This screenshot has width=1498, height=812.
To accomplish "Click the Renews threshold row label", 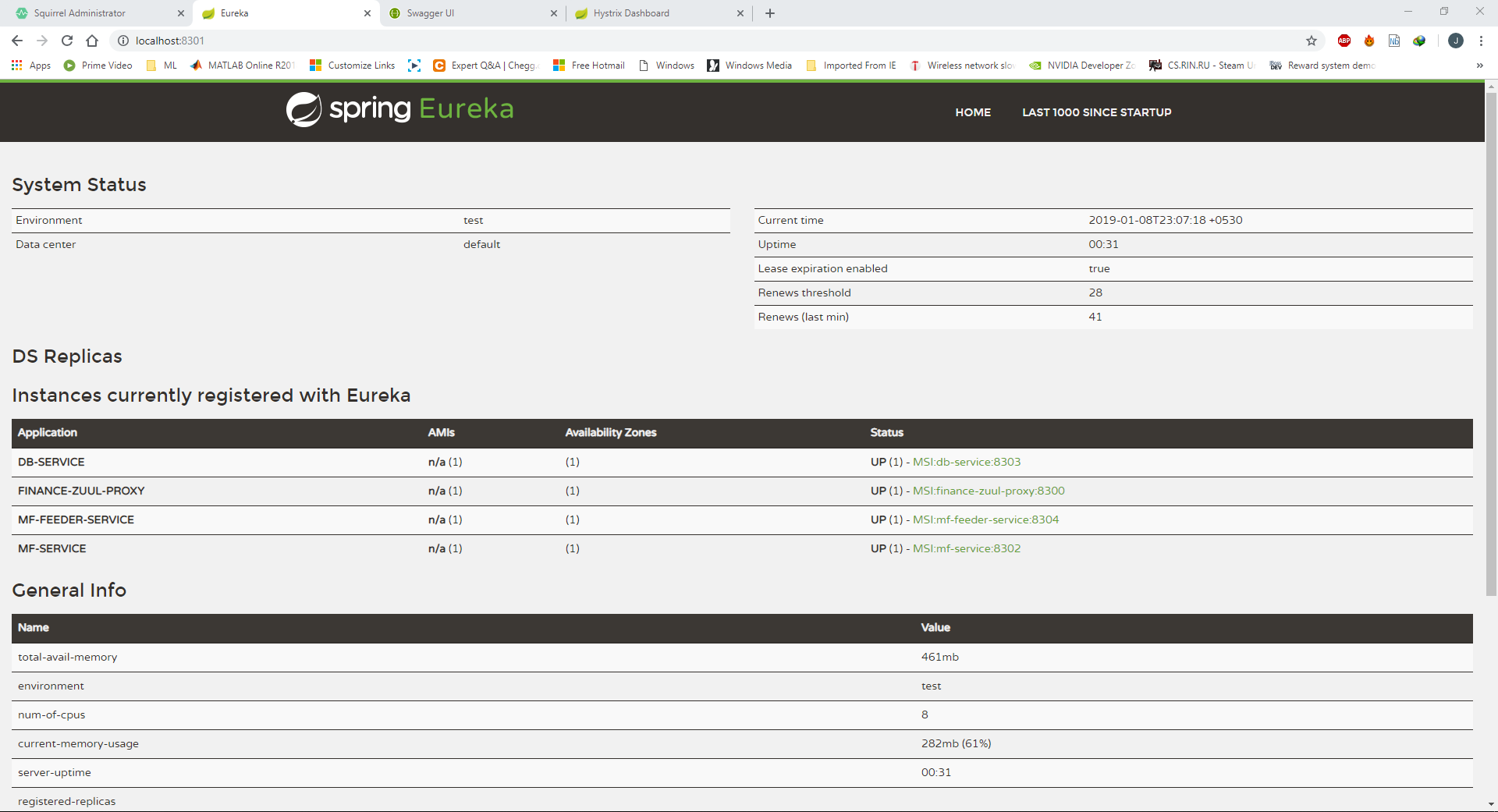I will 804,293.
